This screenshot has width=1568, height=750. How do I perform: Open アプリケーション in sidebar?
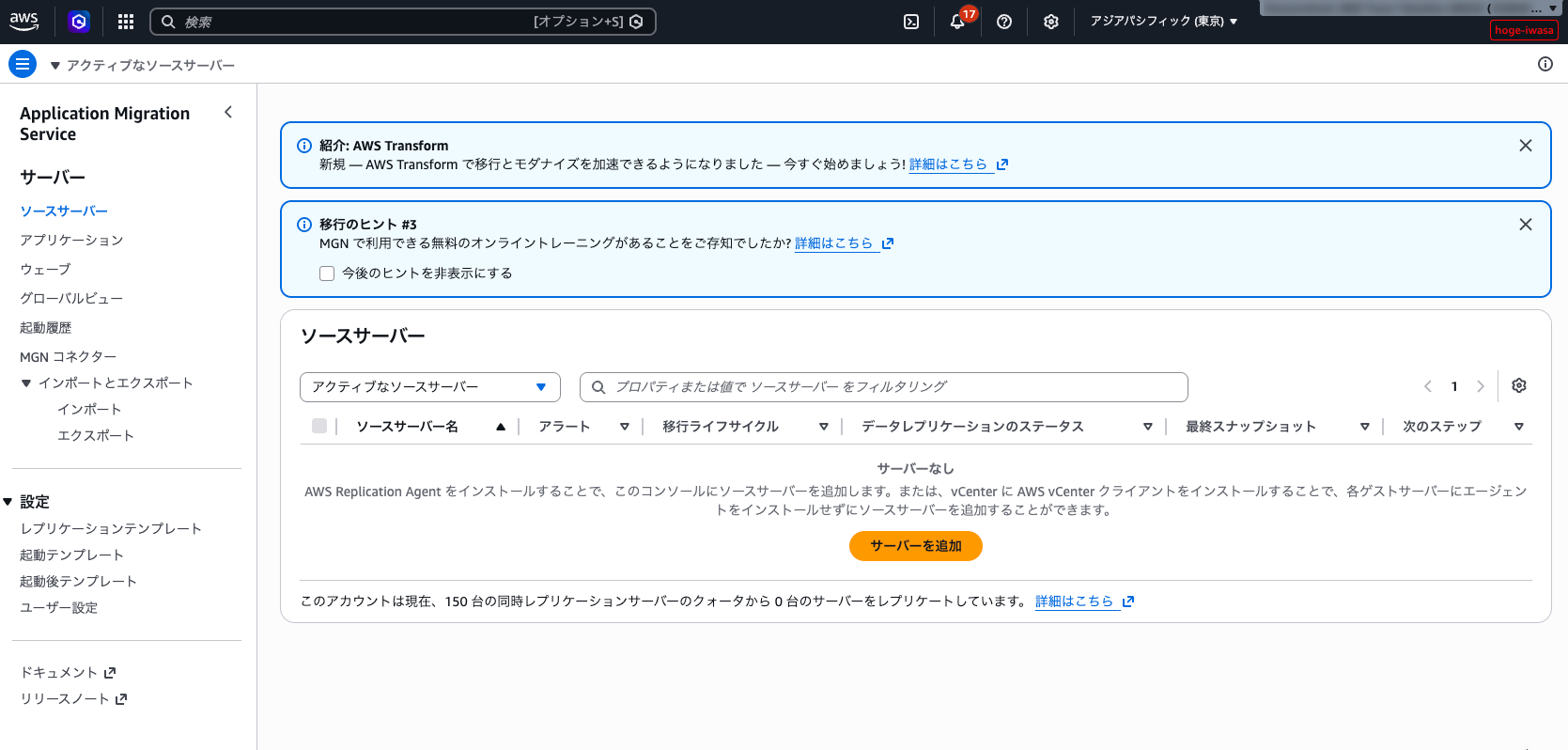(71, 241)
